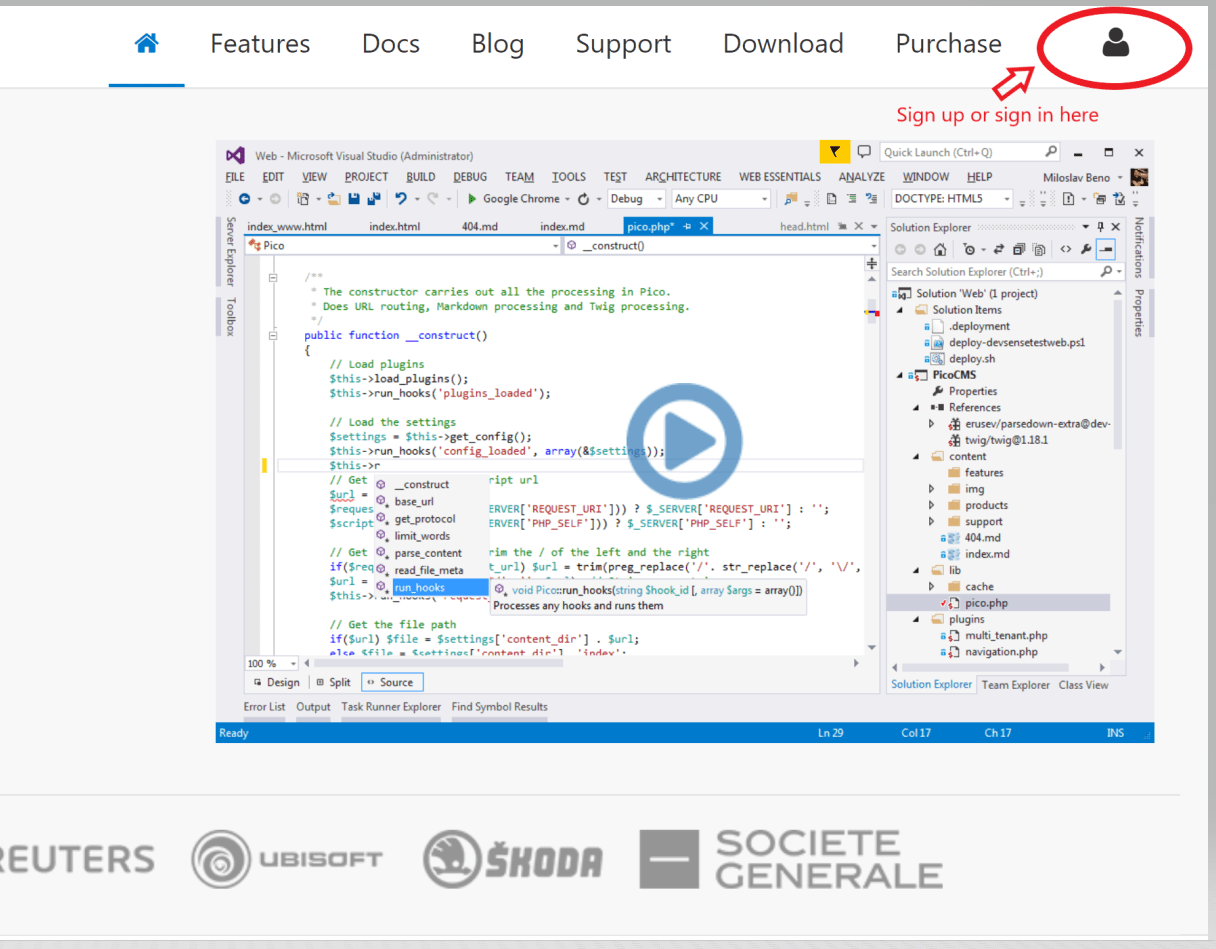Open the ARCHITECTURE menu
The width and height of the screenshot is (1216, 949).
click(x=683, y=177)
